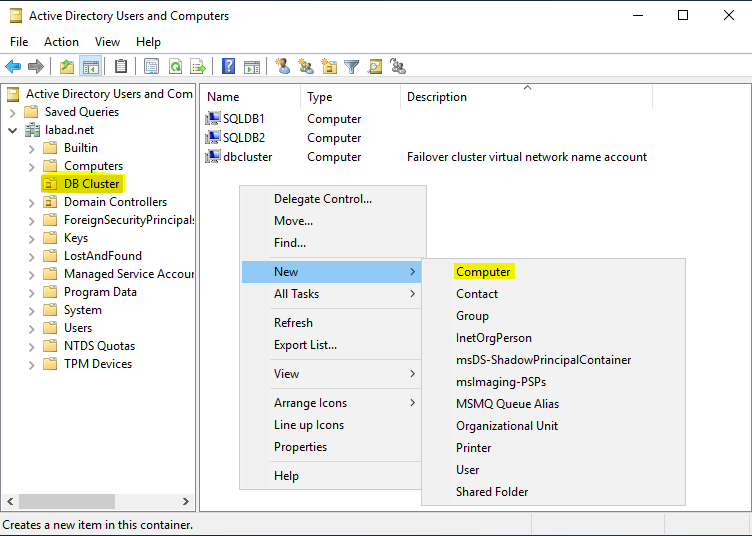Screen dimensions: 752x536
Task: Toggle the Show/Hide Action Pane icon
Action: (252, 66)
